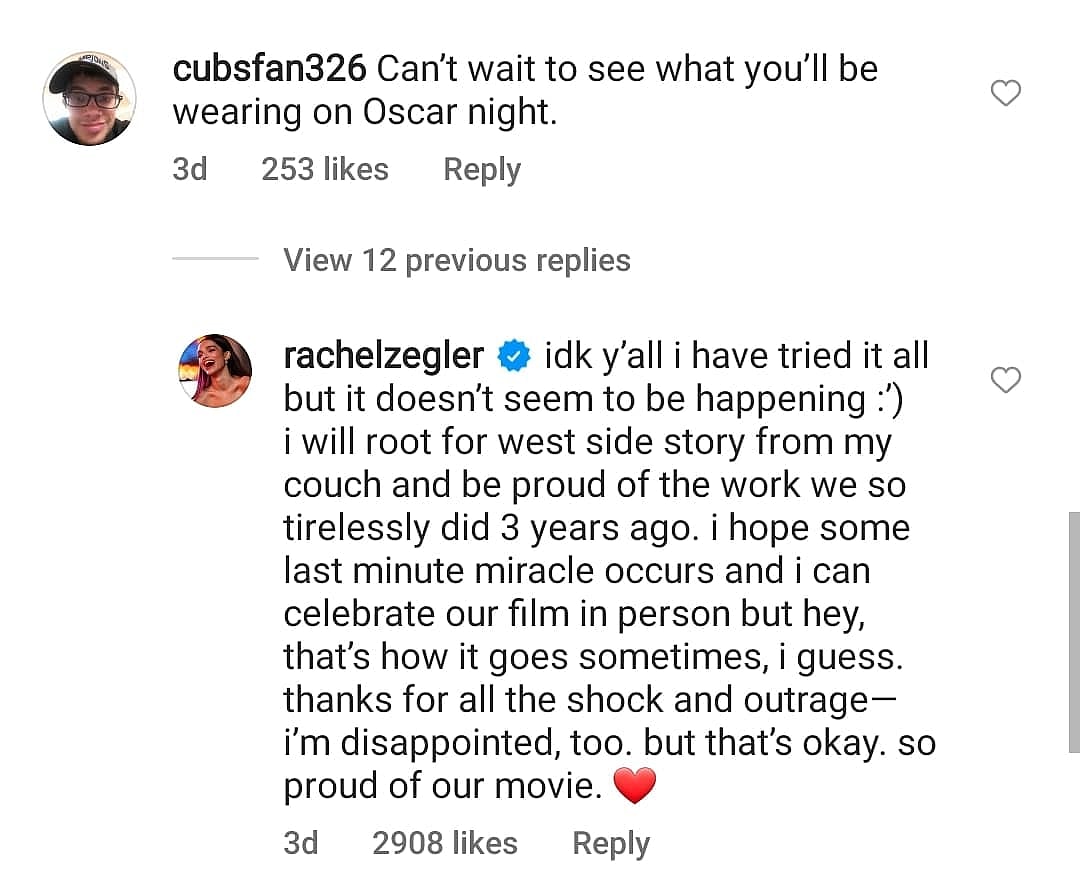This screenshot has width=1080, height=895.
Task: View the 253 likes list
Action: point(324,169)
